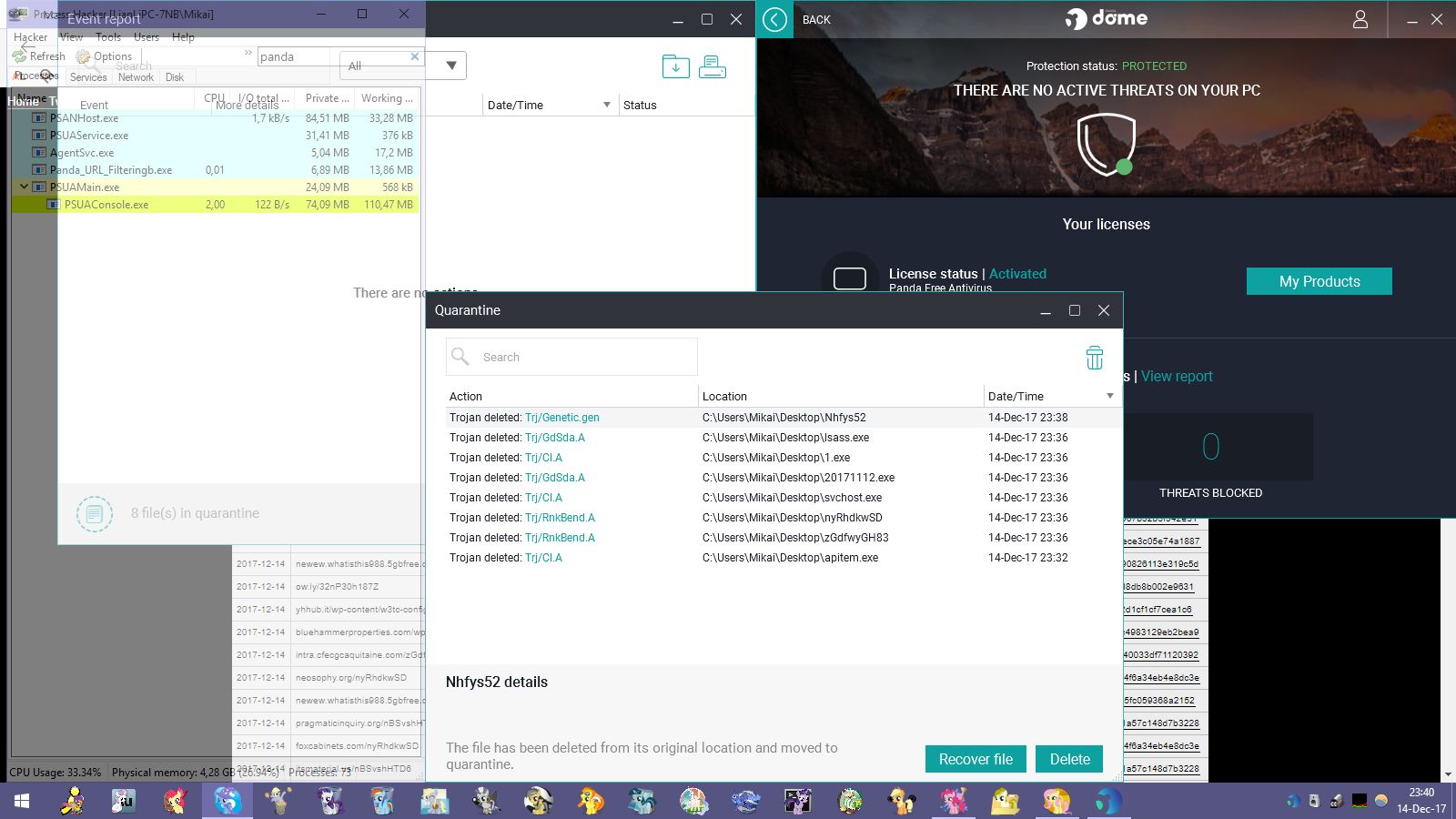Clear the panda search in Process Hacker

(415, 56)
